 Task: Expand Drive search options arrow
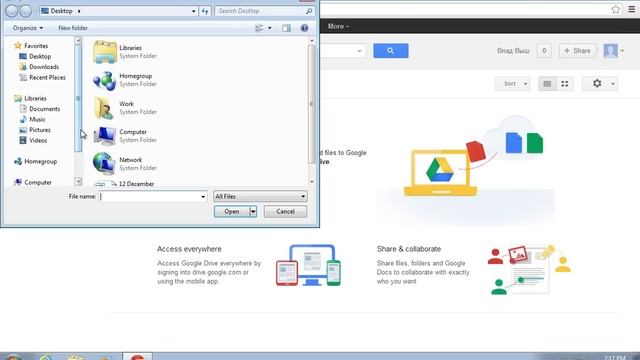359,51
